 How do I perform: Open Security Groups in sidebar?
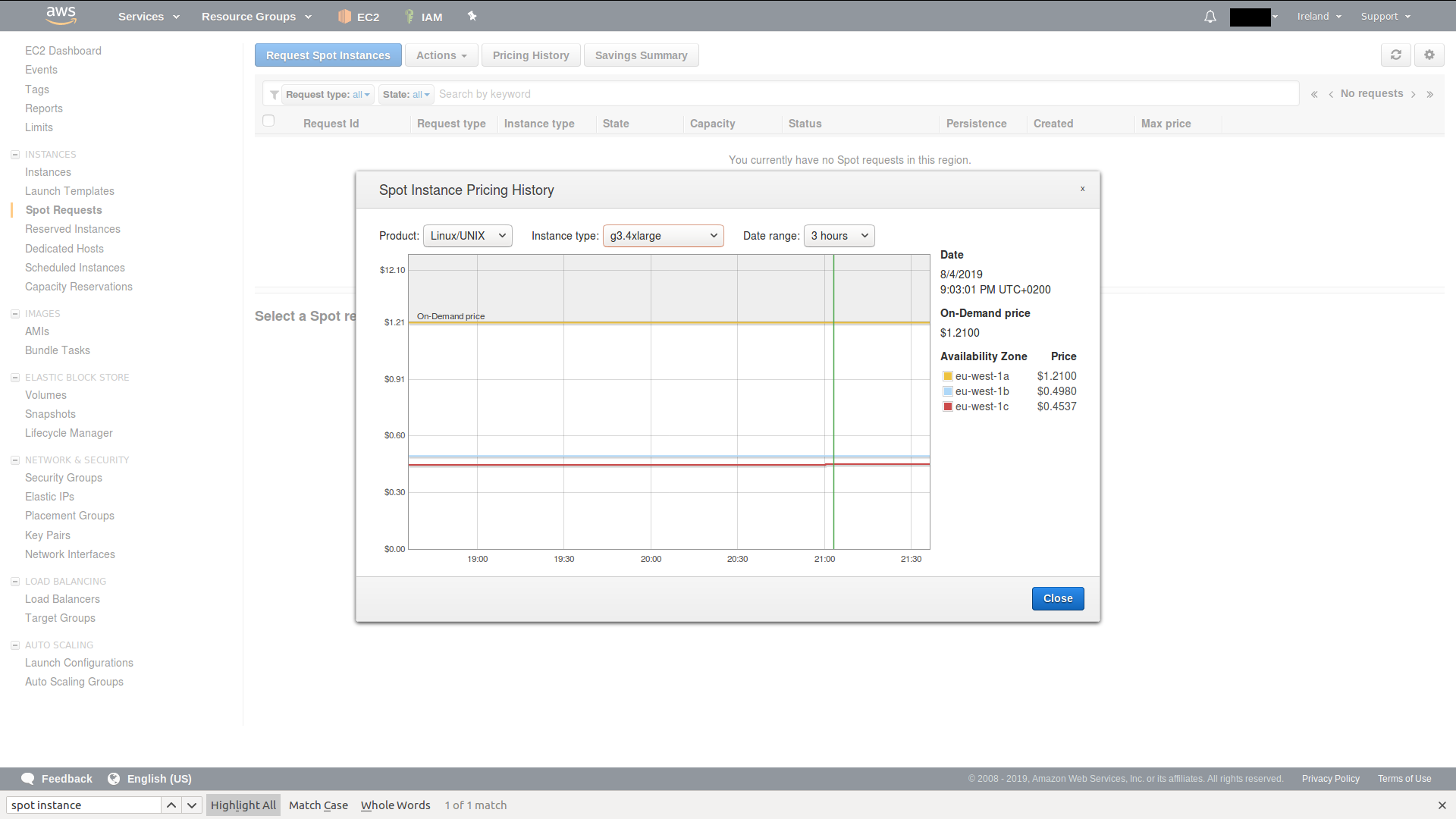click(64, 478)
